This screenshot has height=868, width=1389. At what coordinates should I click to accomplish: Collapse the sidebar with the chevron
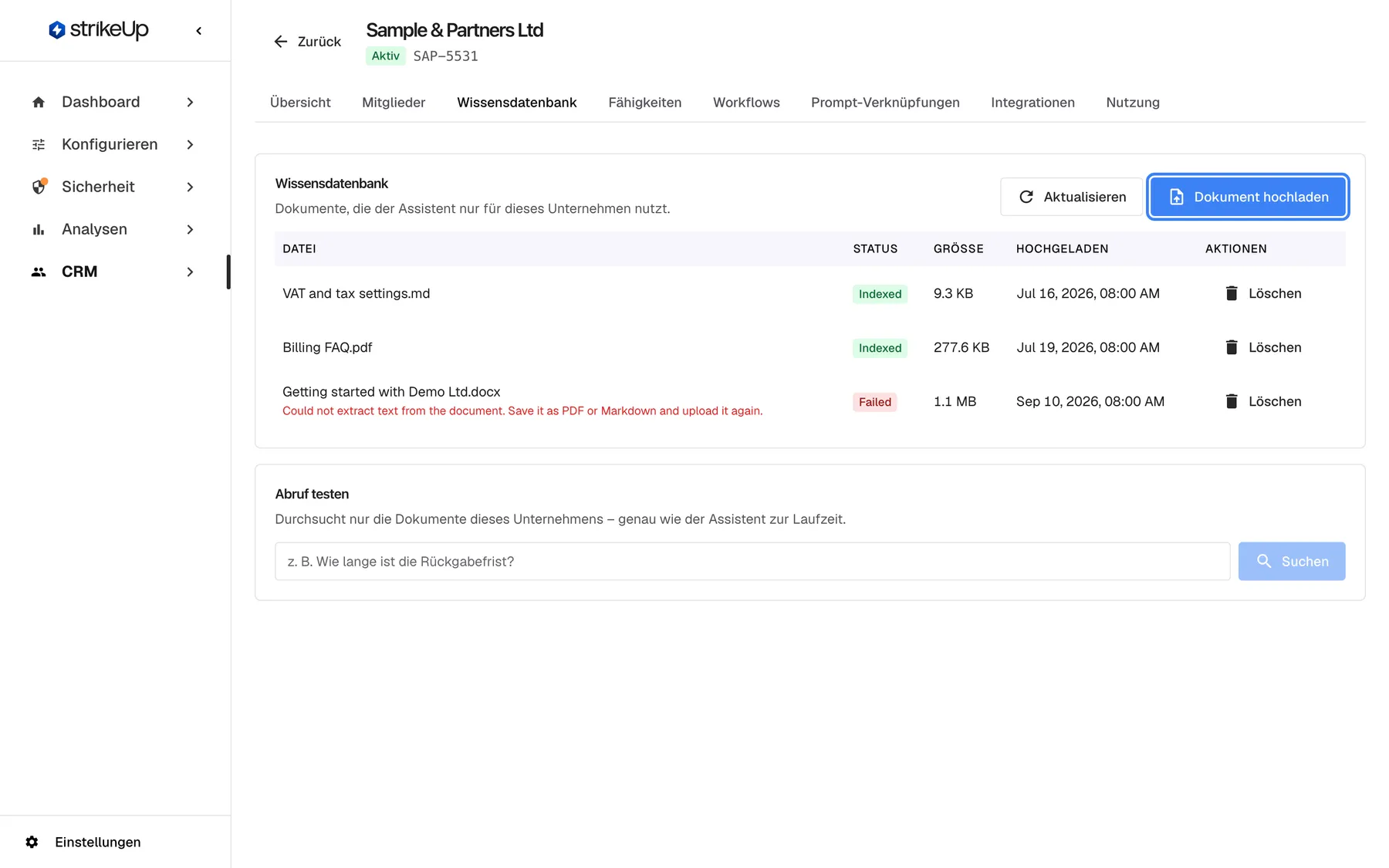coord(199,31)
